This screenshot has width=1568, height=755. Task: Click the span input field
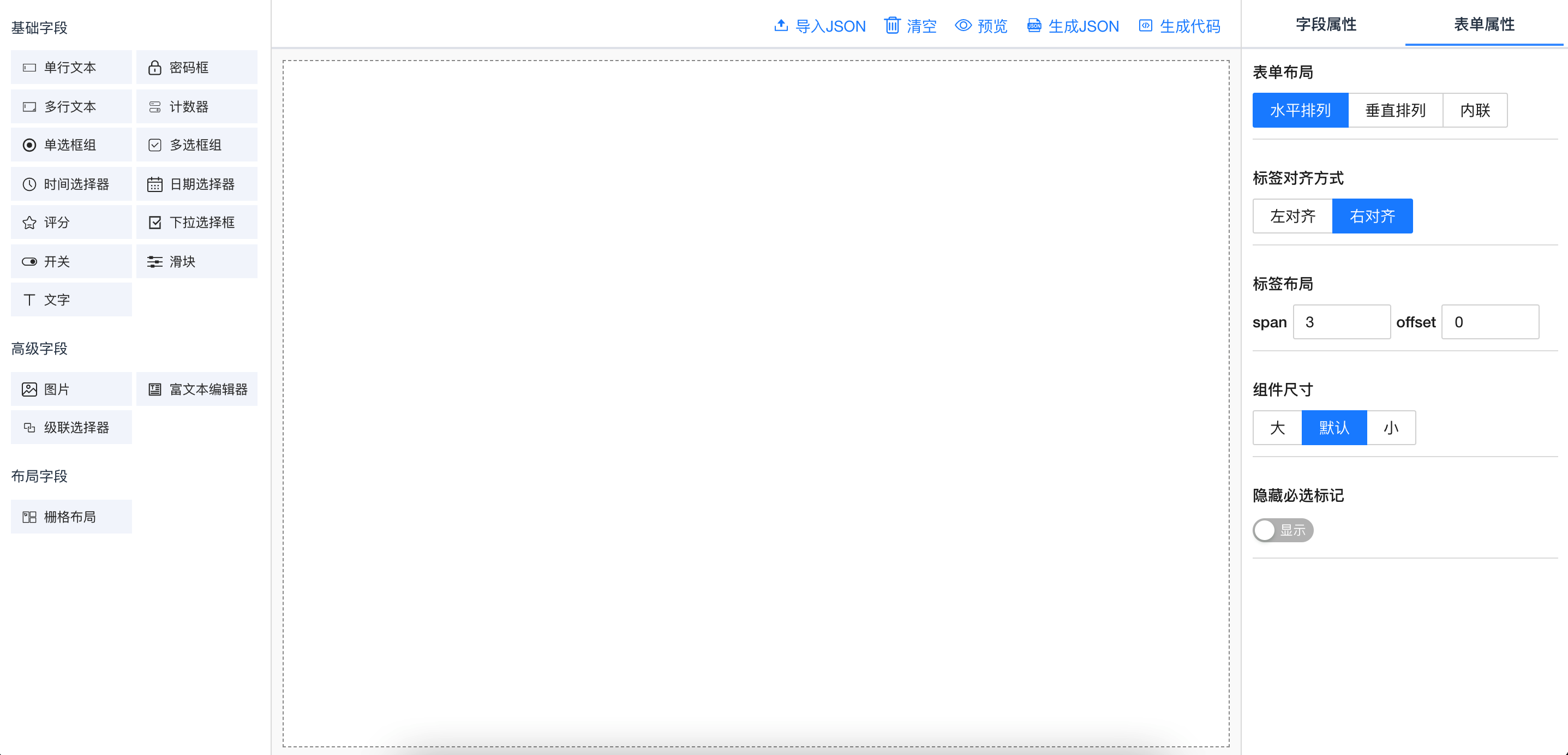pyautogui.click(x=1341, y=322)
